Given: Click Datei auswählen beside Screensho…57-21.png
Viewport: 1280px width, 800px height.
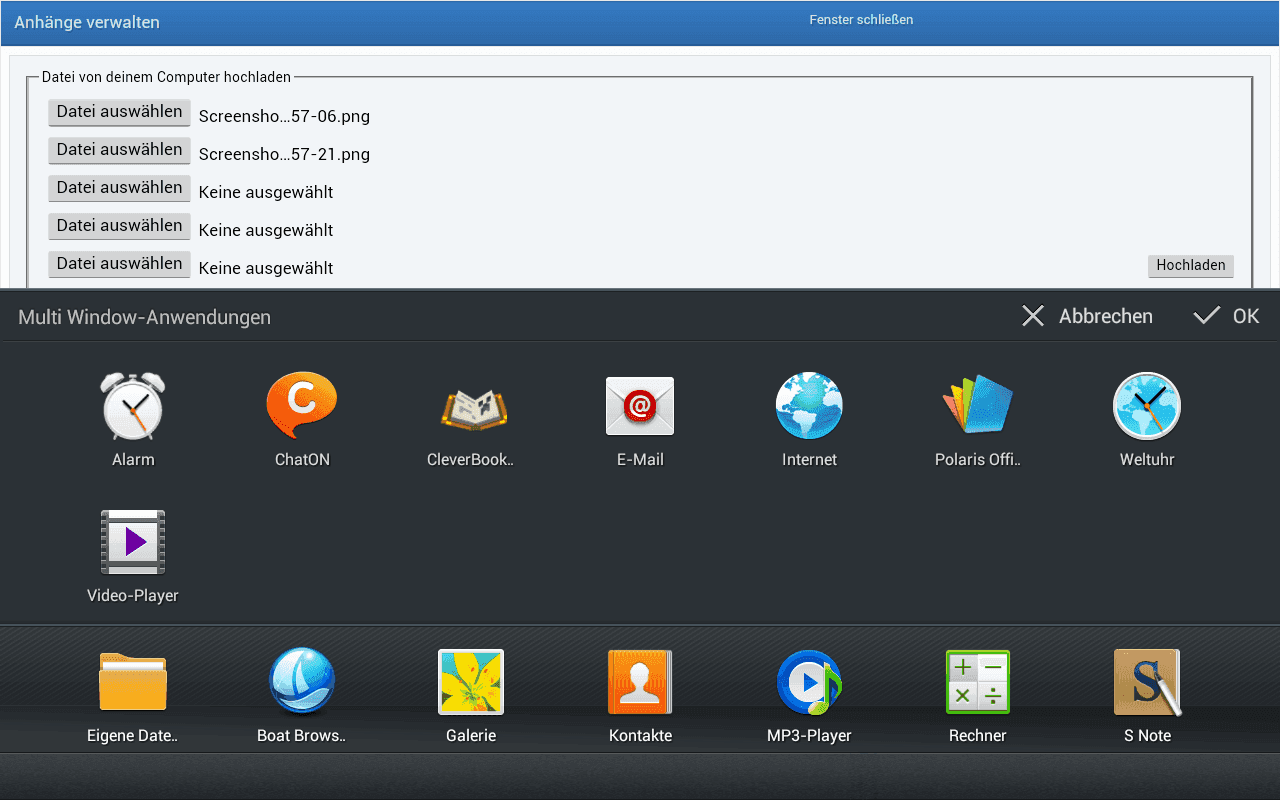Looking at the screenshot, I should [x=119, y=150].
